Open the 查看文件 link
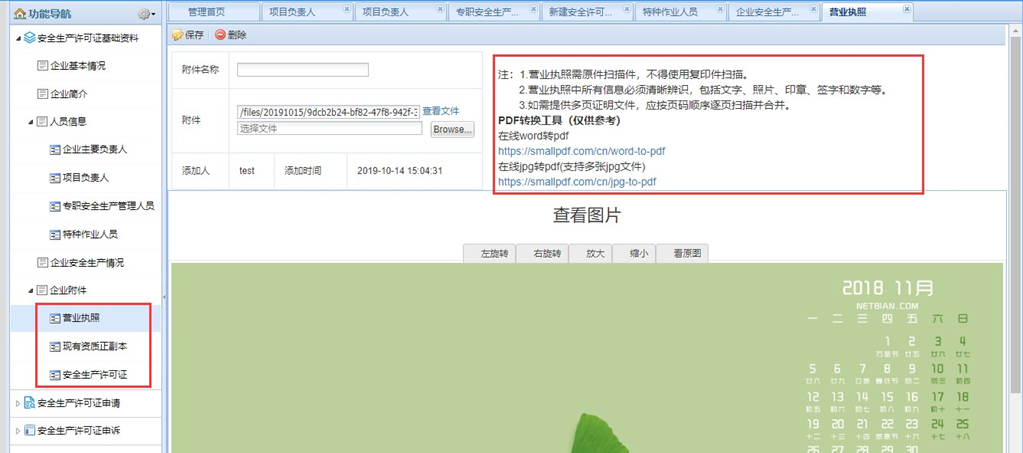The image size is (1023, 453). (x=441, y=112)
